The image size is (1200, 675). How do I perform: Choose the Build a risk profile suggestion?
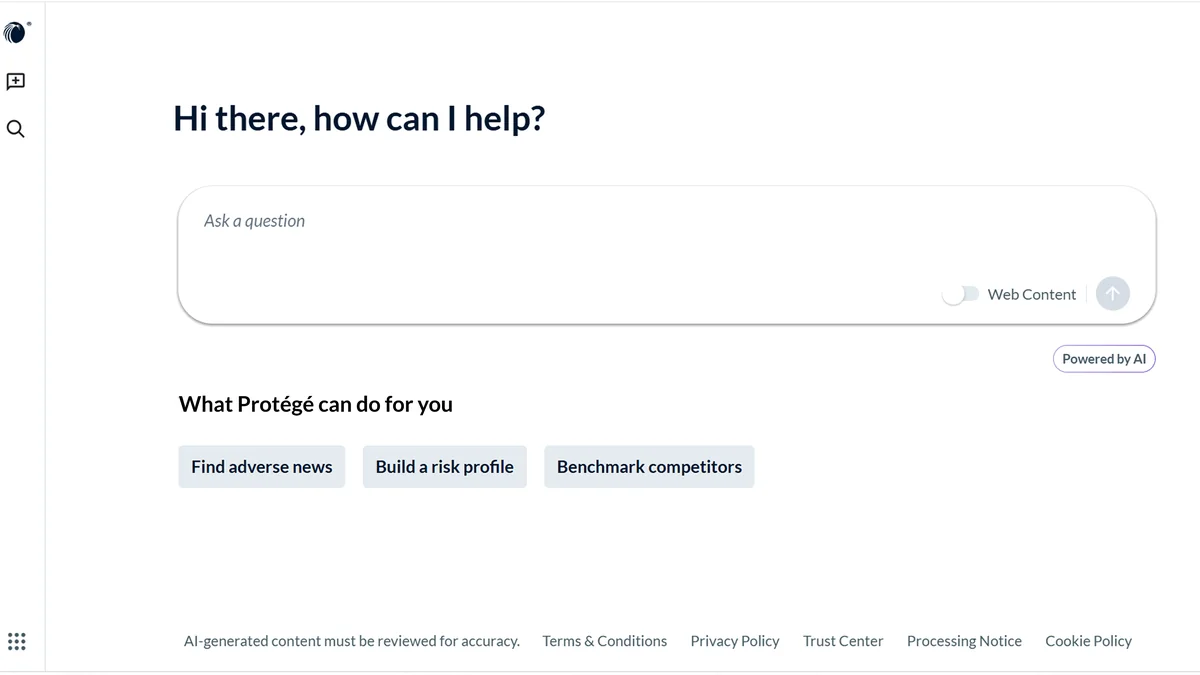click(445, 467)
